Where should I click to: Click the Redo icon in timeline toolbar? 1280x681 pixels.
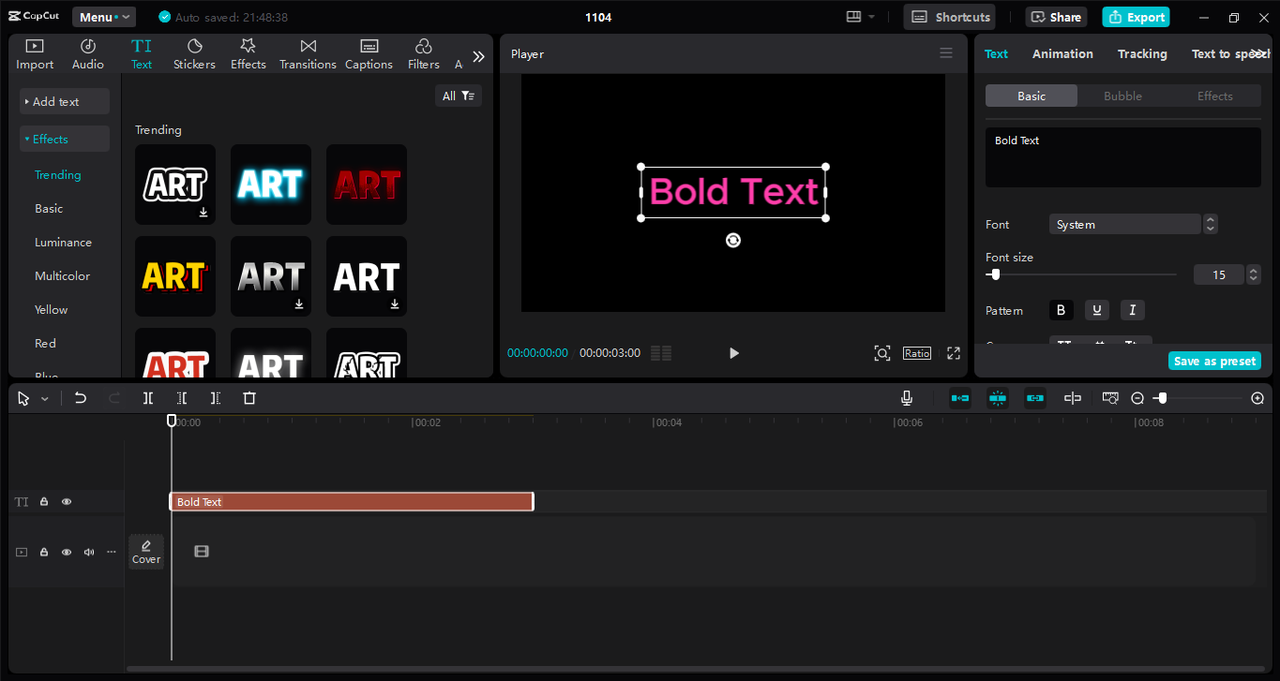[x=114, y=398]
